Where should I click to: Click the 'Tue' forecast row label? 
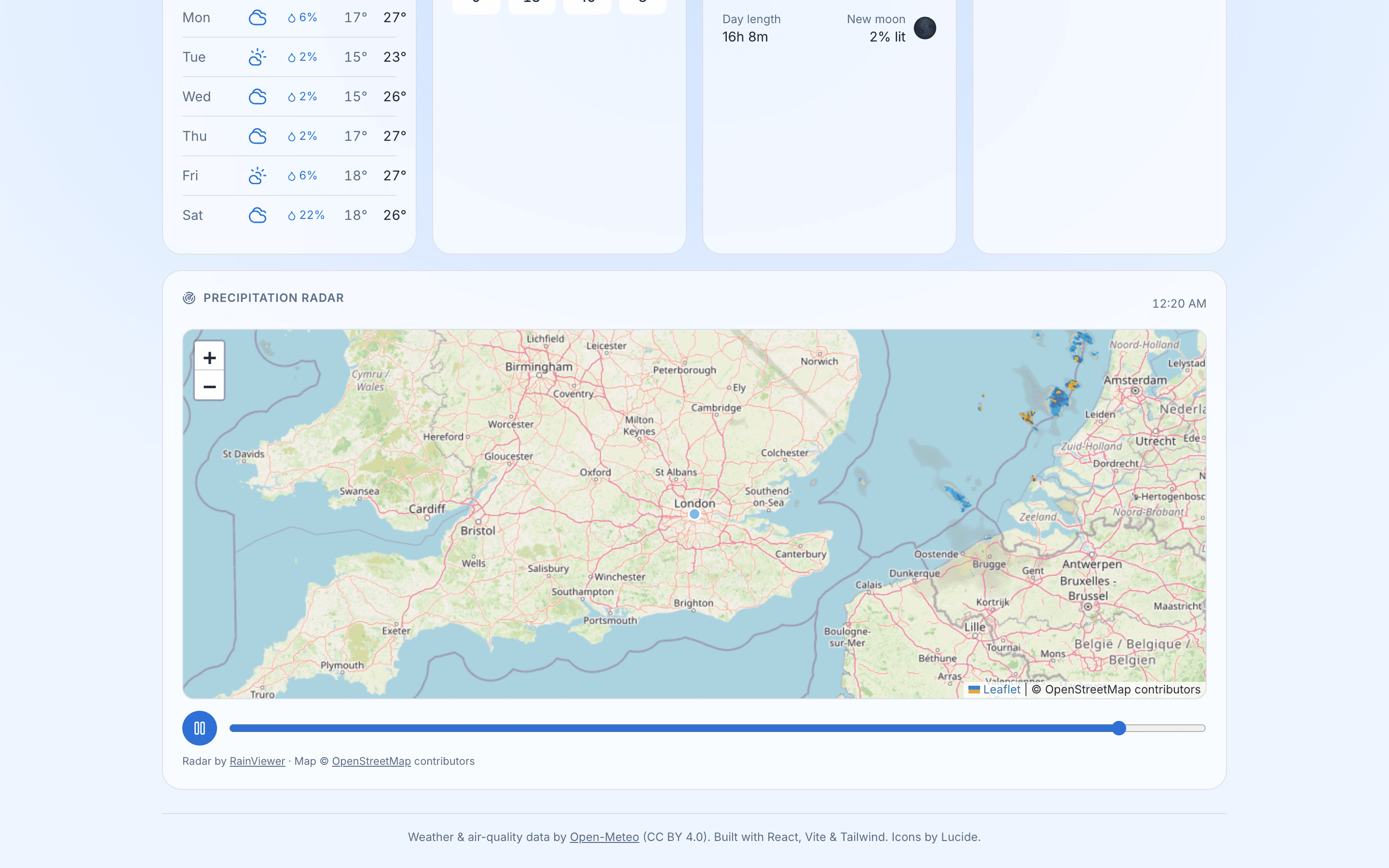pyautogui.click(x=194, y=57)
